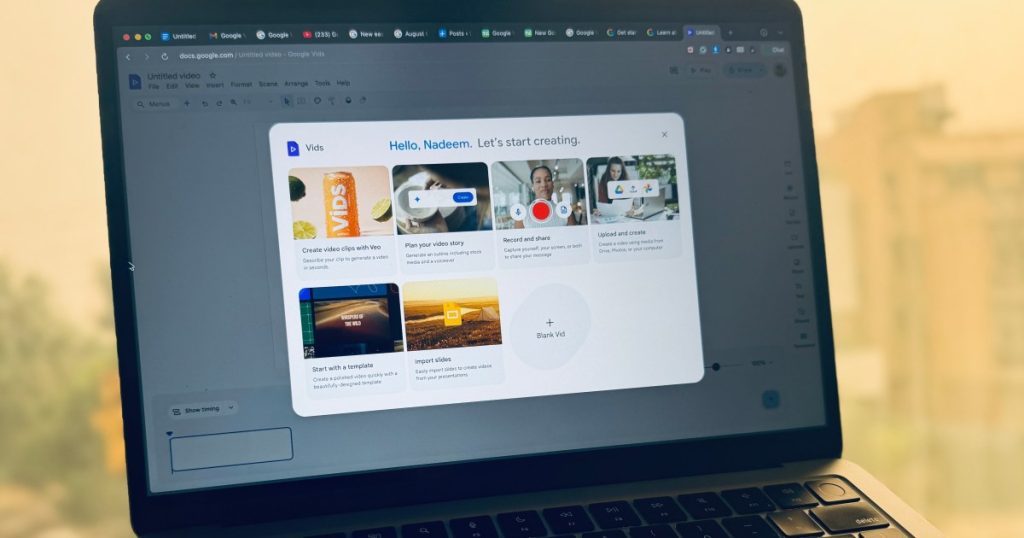Click the microphone icon on Record card

pyautogui.click(x=517, y=211)
